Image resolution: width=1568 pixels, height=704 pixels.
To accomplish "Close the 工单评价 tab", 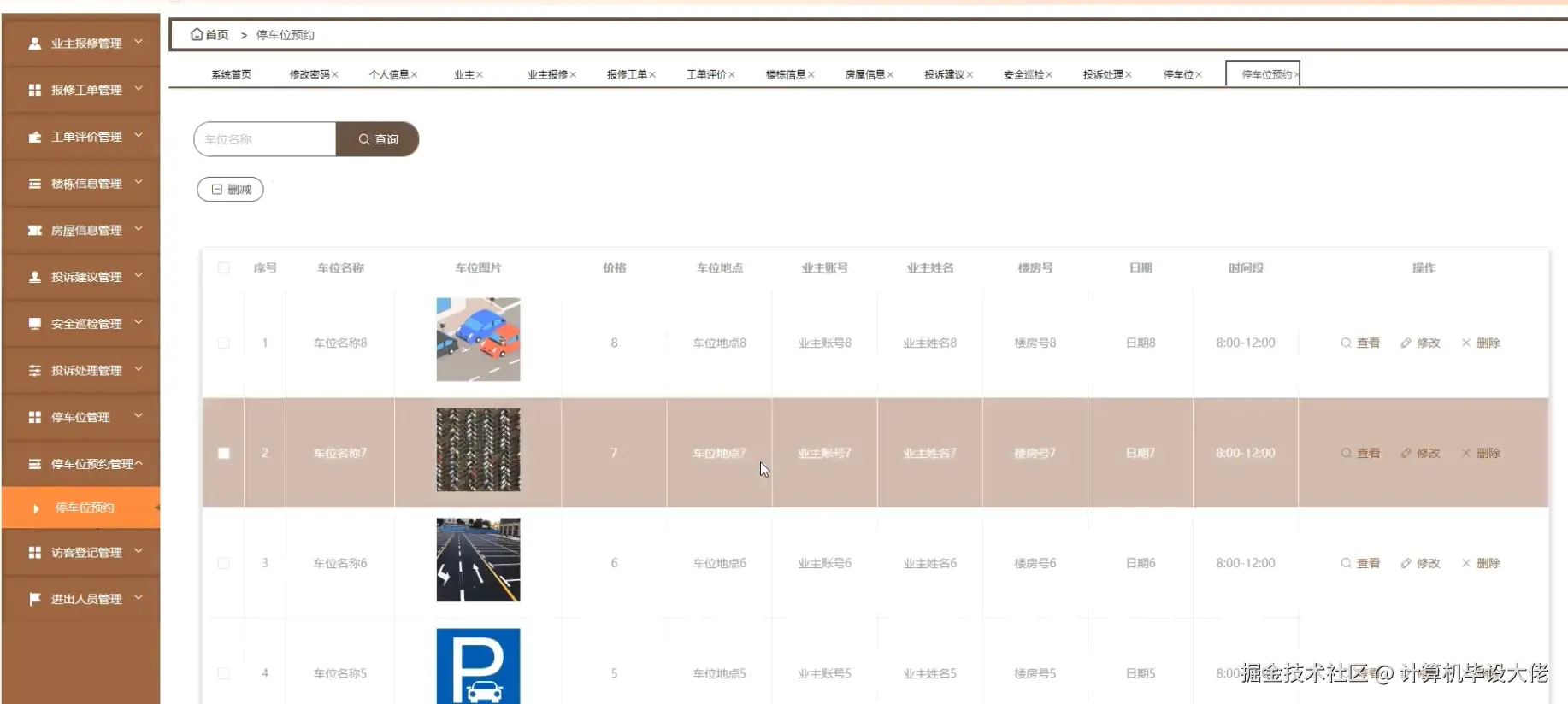I will pos(732,75).
